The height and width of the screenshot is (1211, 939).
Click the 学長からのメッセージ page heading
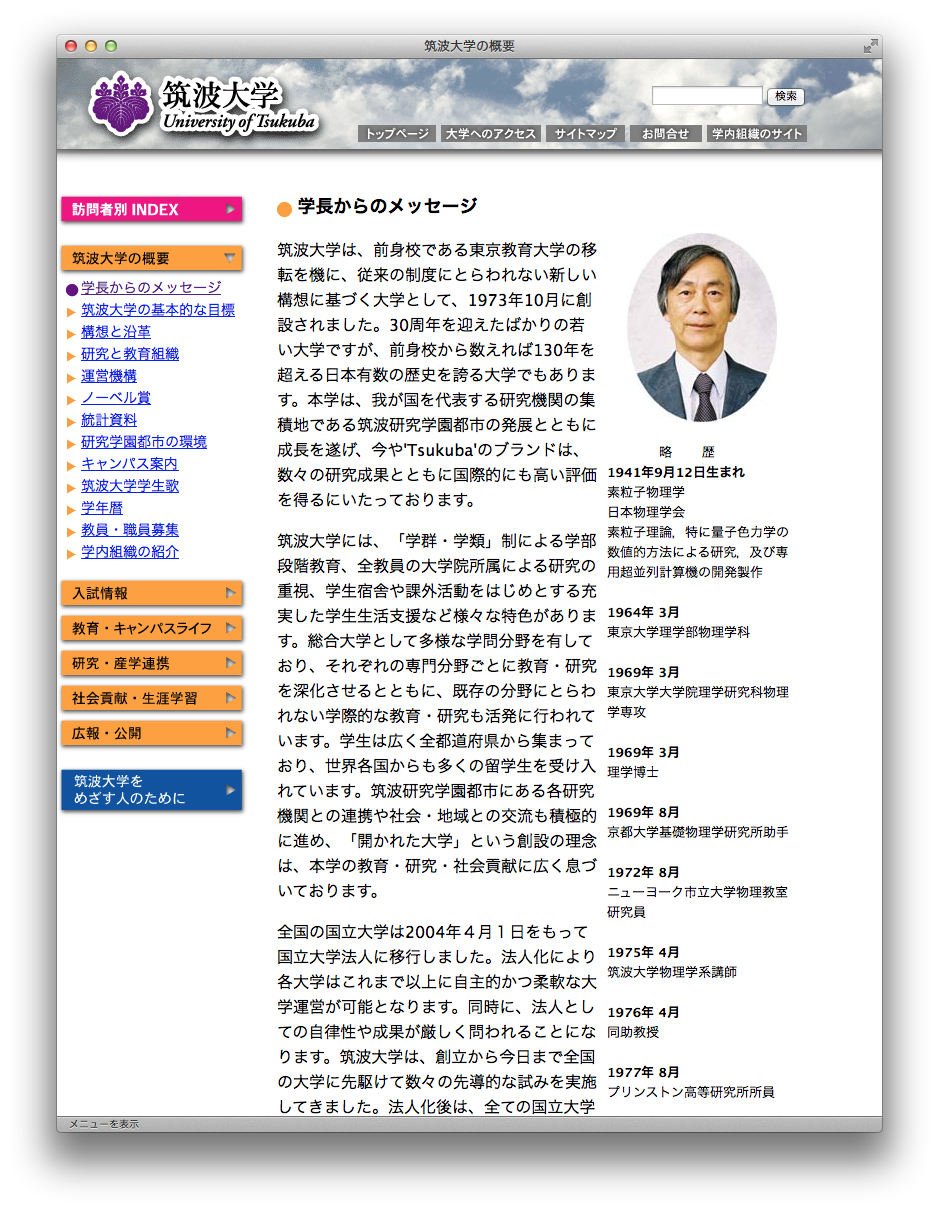pyautogui.click(x=388, y=207)
